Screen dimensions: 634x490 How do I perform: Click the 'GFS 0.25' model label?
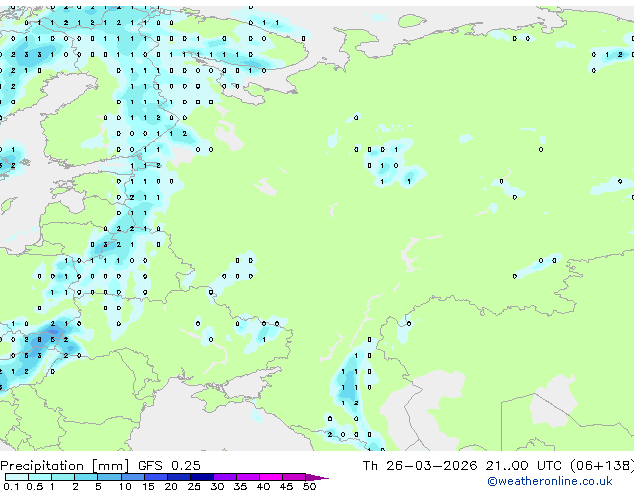coord(169,466)
